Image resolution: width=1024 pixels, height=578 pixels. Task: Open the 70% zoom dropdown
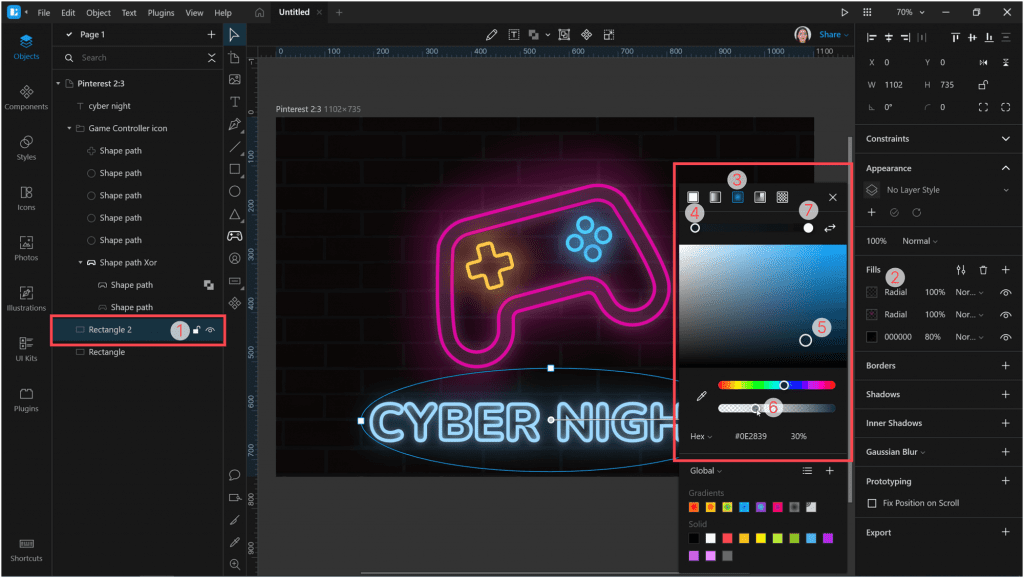[910, 12]
